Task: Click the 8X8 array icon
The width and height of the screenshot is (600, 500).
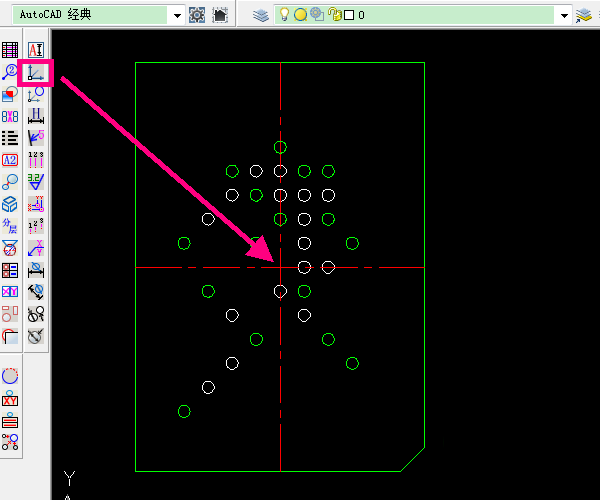Action: 10,116
